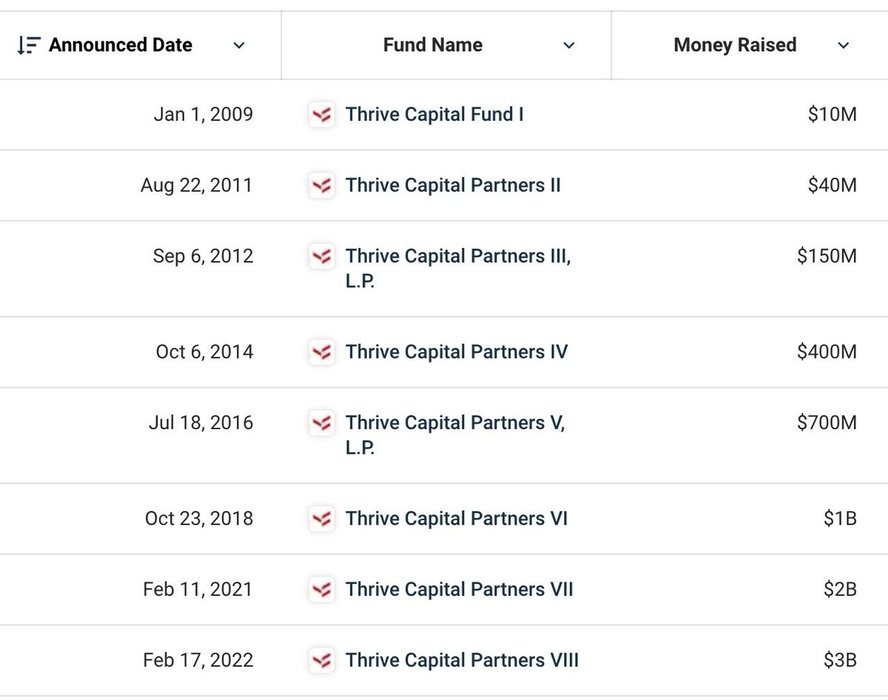Click the logo icon for Thrive Capital Partners VI

pos(321,519)
